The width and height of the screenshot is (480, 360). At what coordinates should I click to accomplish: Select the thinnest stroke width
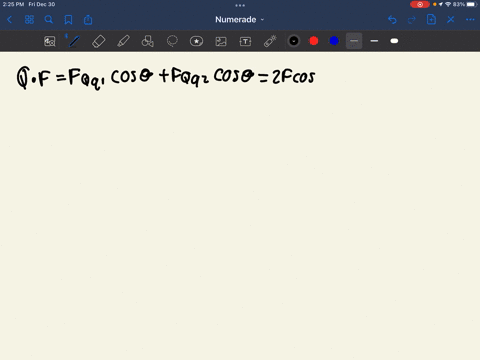pos(354,41)
